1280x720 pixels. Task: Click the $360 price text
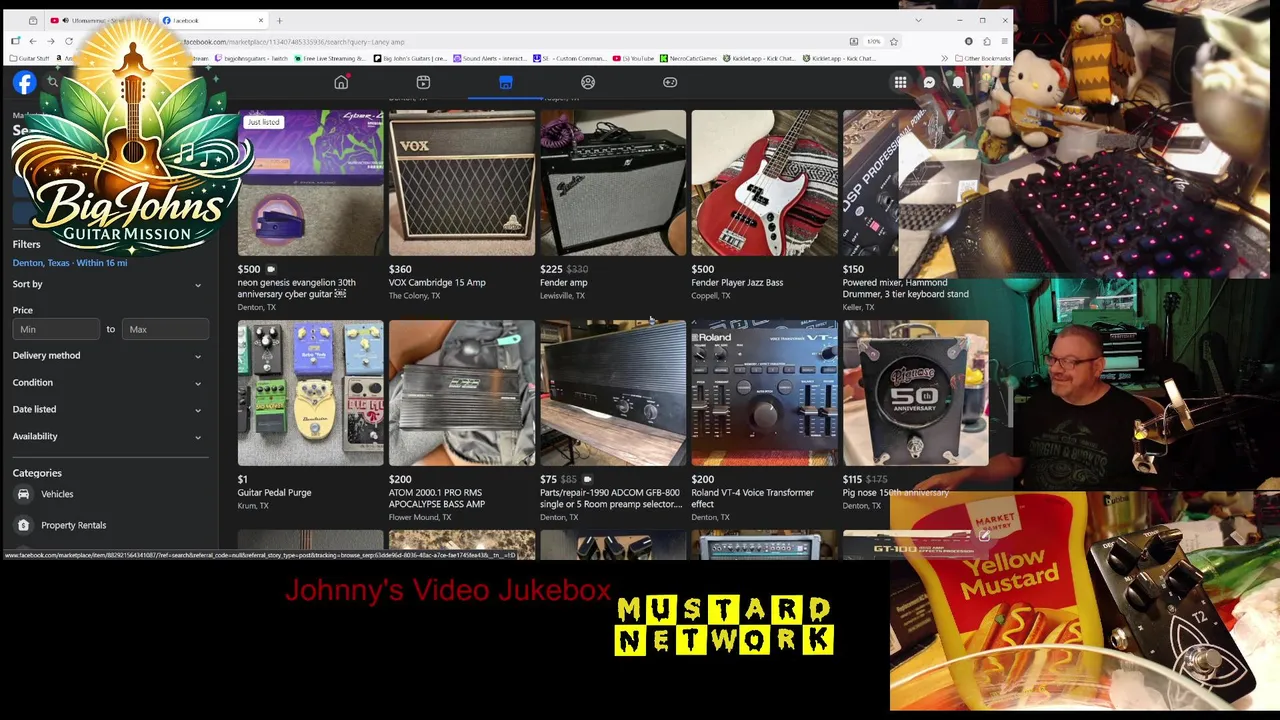(400, 269)
